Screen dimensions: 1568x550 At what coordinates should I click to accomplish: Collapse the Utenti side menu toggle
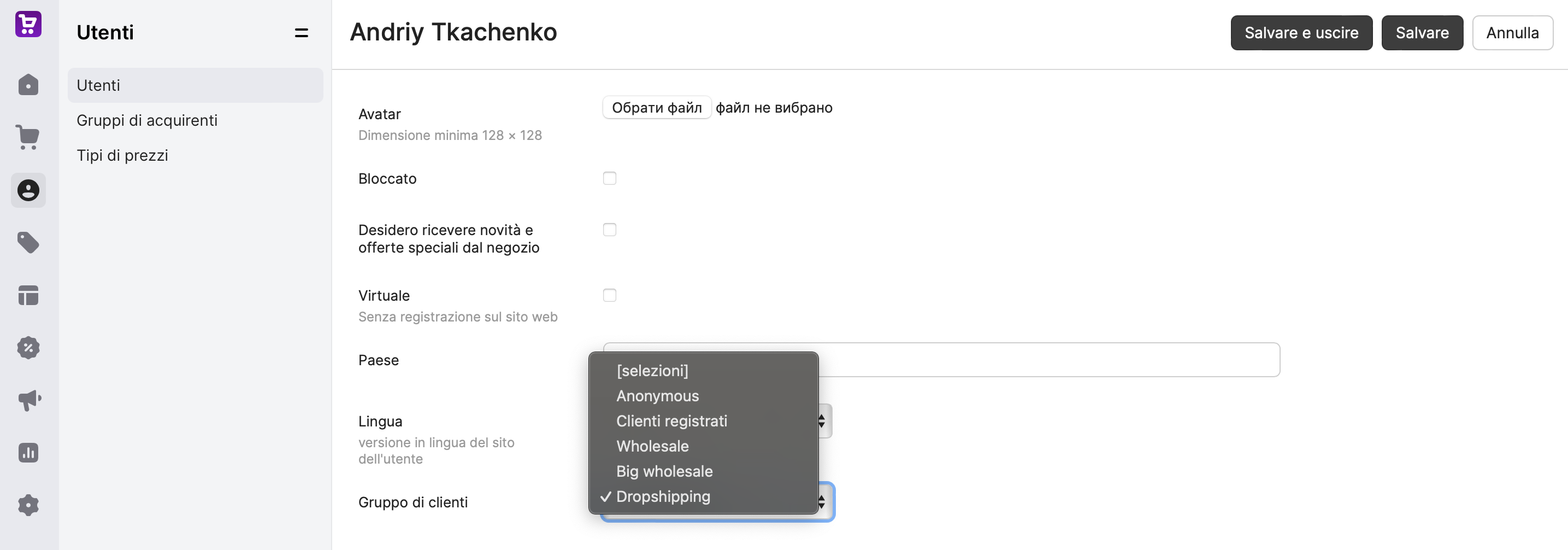coord(301,33)
